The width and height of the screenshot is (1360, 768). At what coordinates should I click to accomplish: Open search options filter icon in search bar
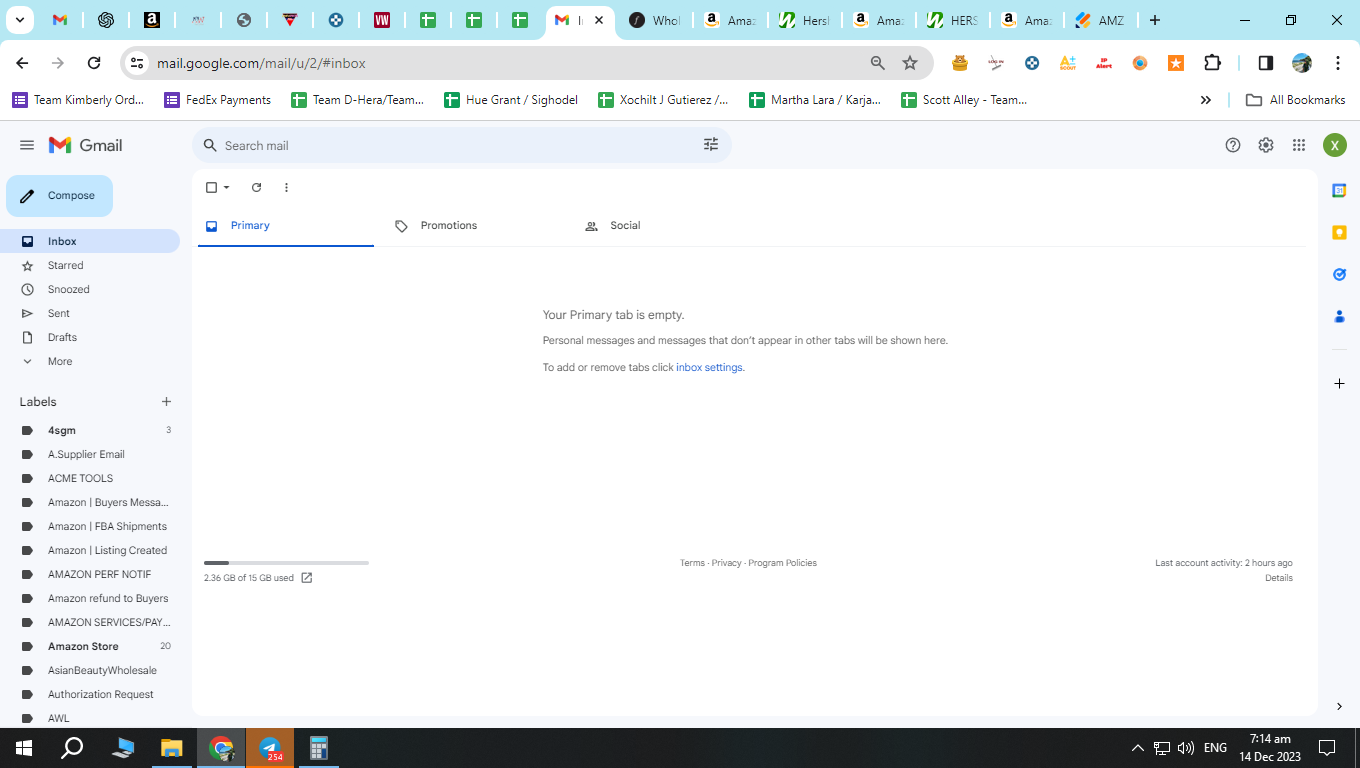711,145
